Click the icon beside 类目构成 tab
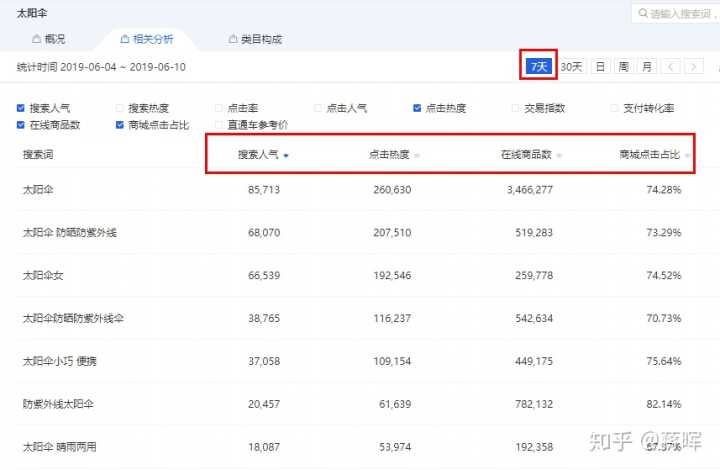This screenshot has height=470, width=720. click(x=231, y=40)
